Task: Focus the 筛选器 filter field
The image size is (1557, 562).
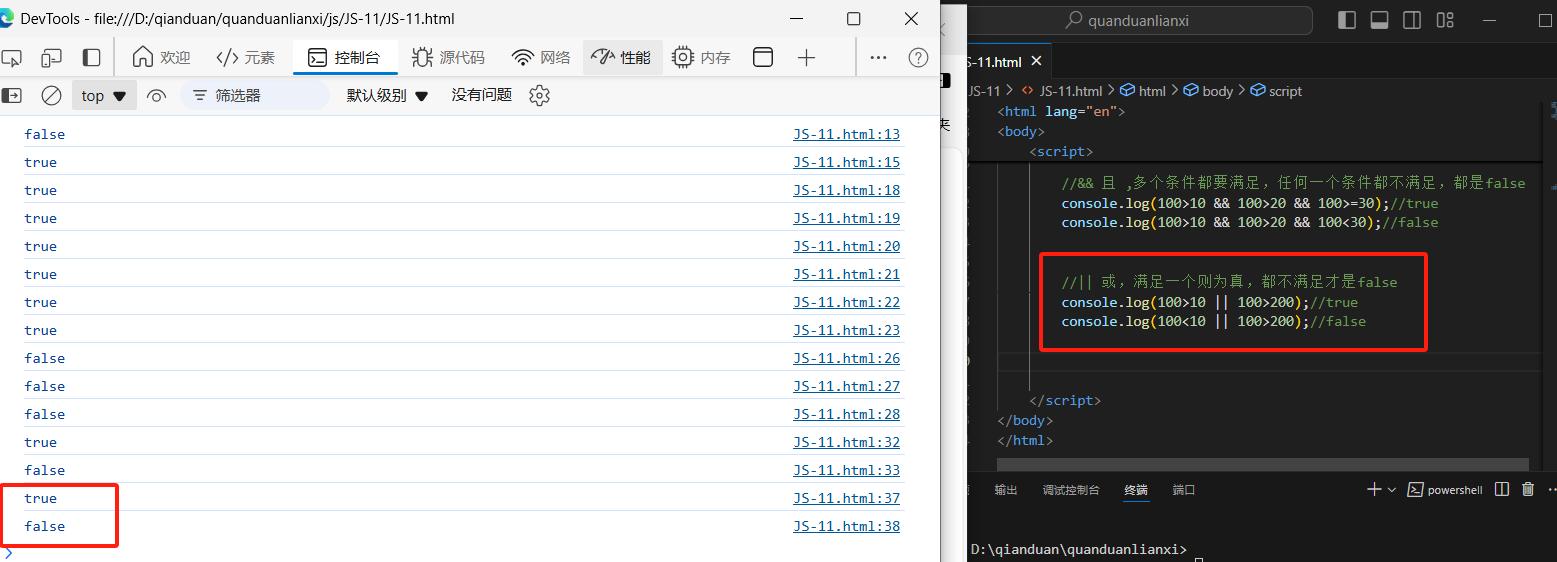Action: click(255, 95)
